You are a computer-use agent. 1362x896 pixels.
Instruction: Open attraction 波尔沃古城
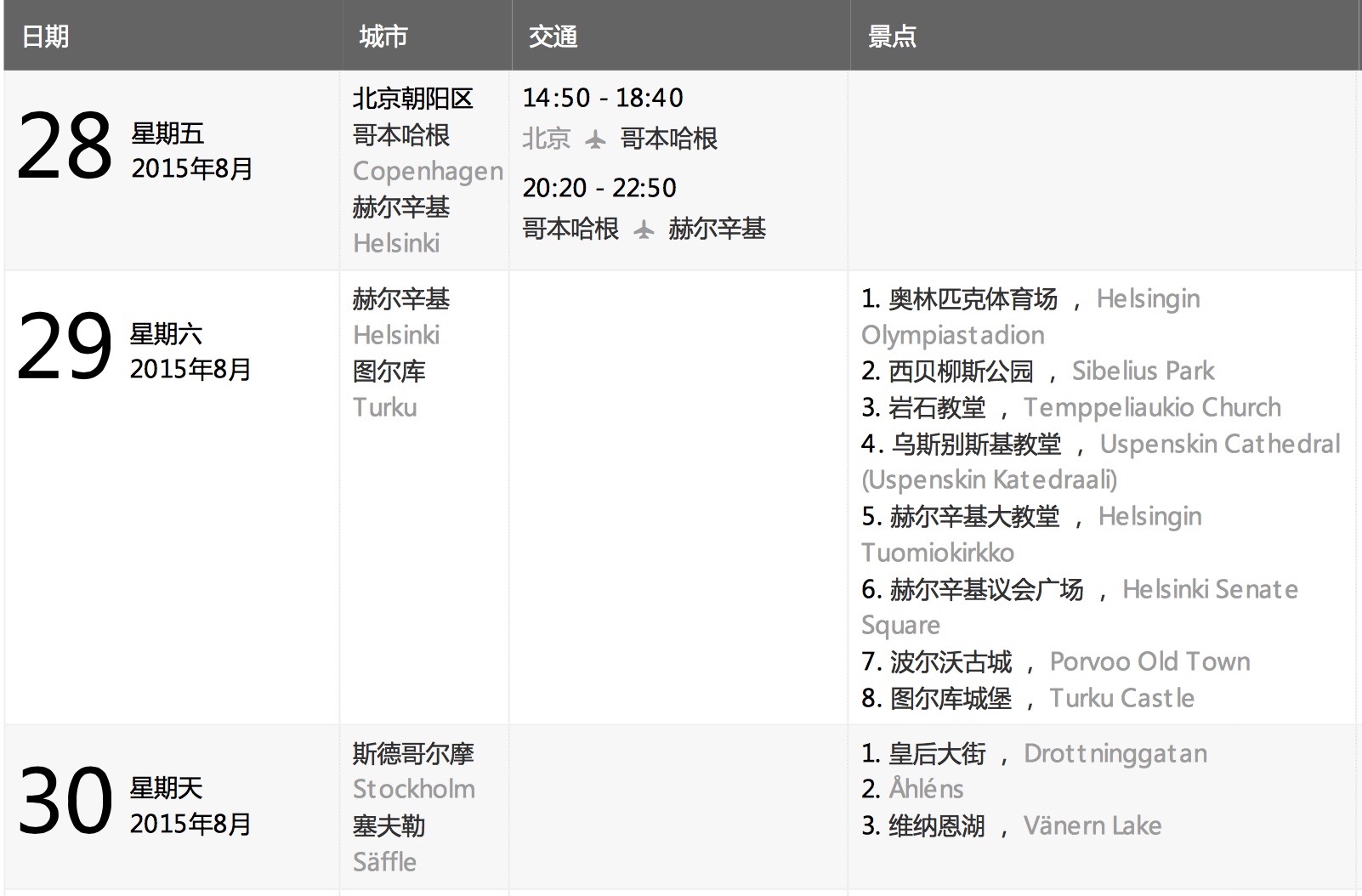coord(951,662)
